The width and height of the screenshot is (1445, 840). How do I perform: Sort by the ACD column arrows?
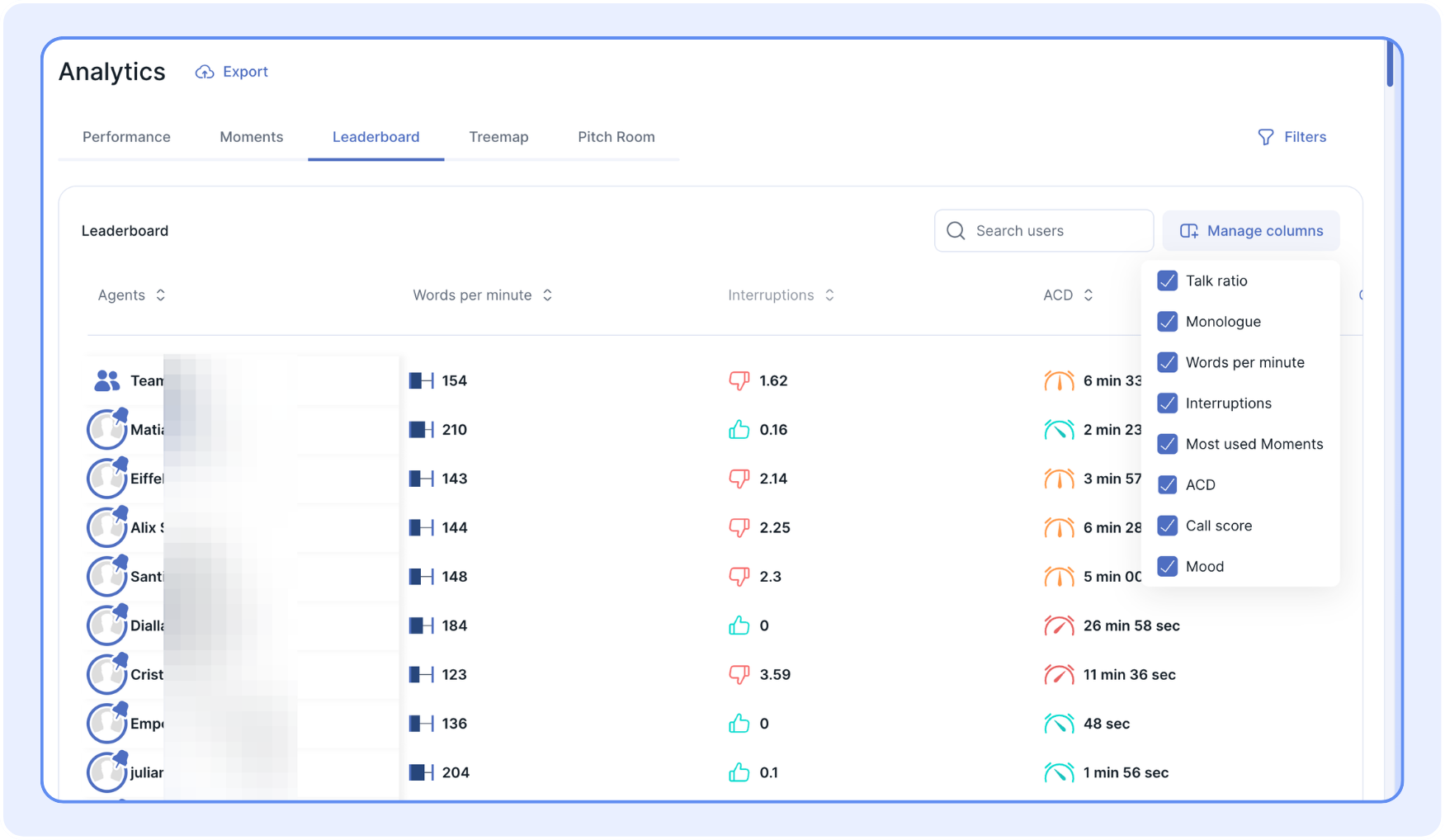coord(1088,295)
